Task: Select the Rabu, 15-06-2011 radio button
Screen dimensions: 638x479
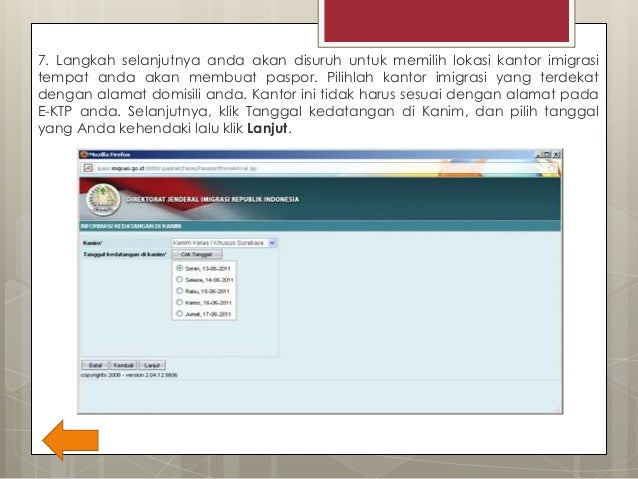Action: [179, 291]
